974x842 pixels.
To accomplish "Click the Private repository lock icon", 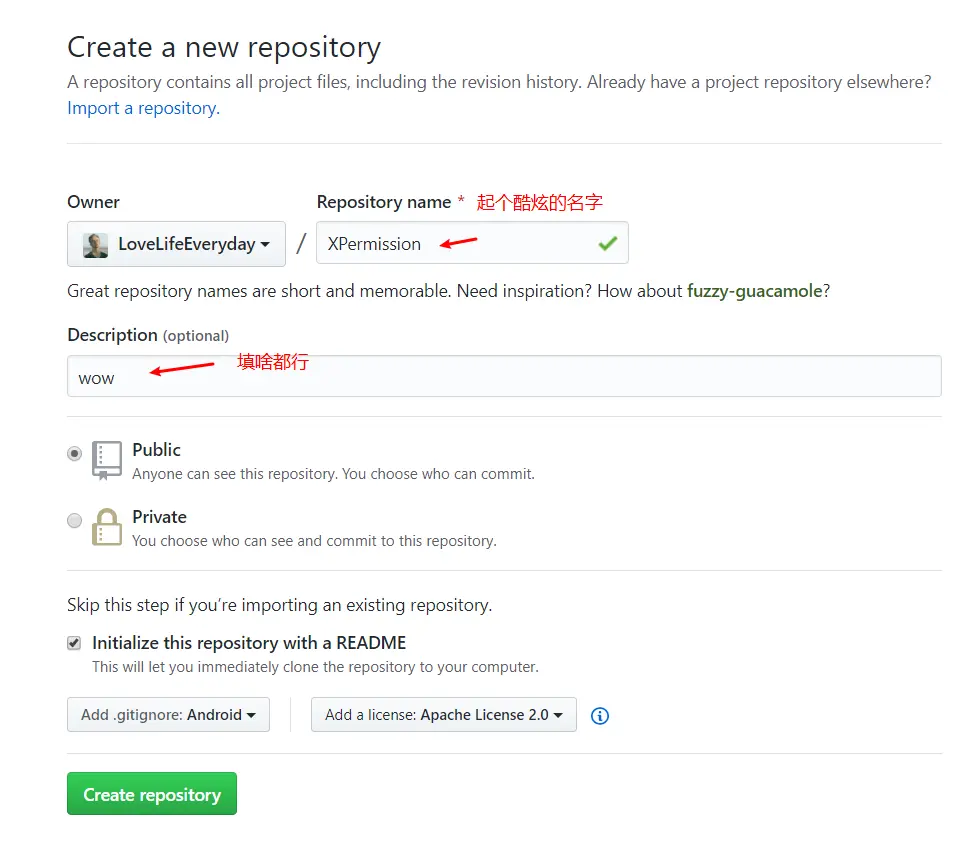I will [107, 527].
